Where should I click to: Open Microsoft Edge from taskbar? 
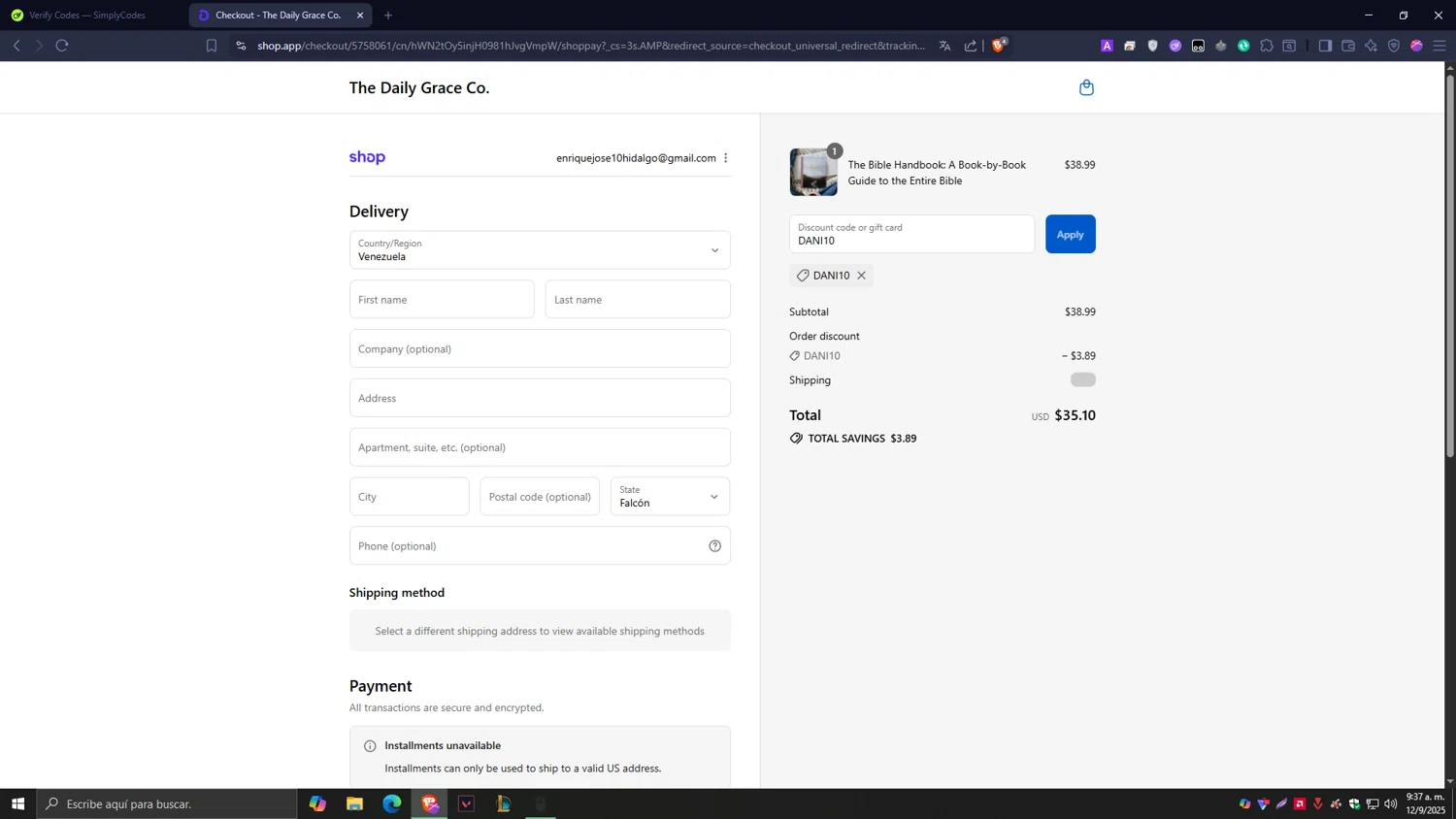click(x=391, y=803)
